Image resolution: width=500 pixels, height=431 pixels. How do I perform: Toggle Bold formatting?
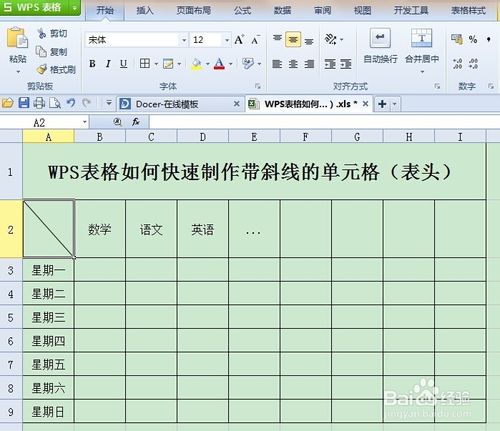pyautogui.click(x=92, y=64)
